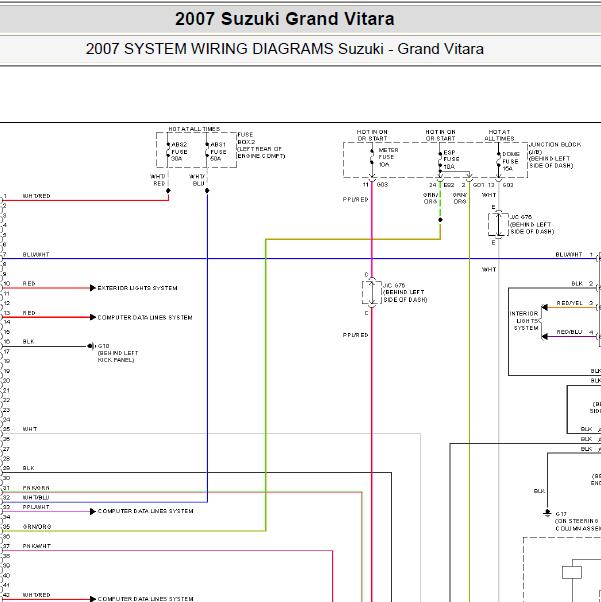
Task: Click the BLU/WHT label at pin 7
Action: (36, 254)
